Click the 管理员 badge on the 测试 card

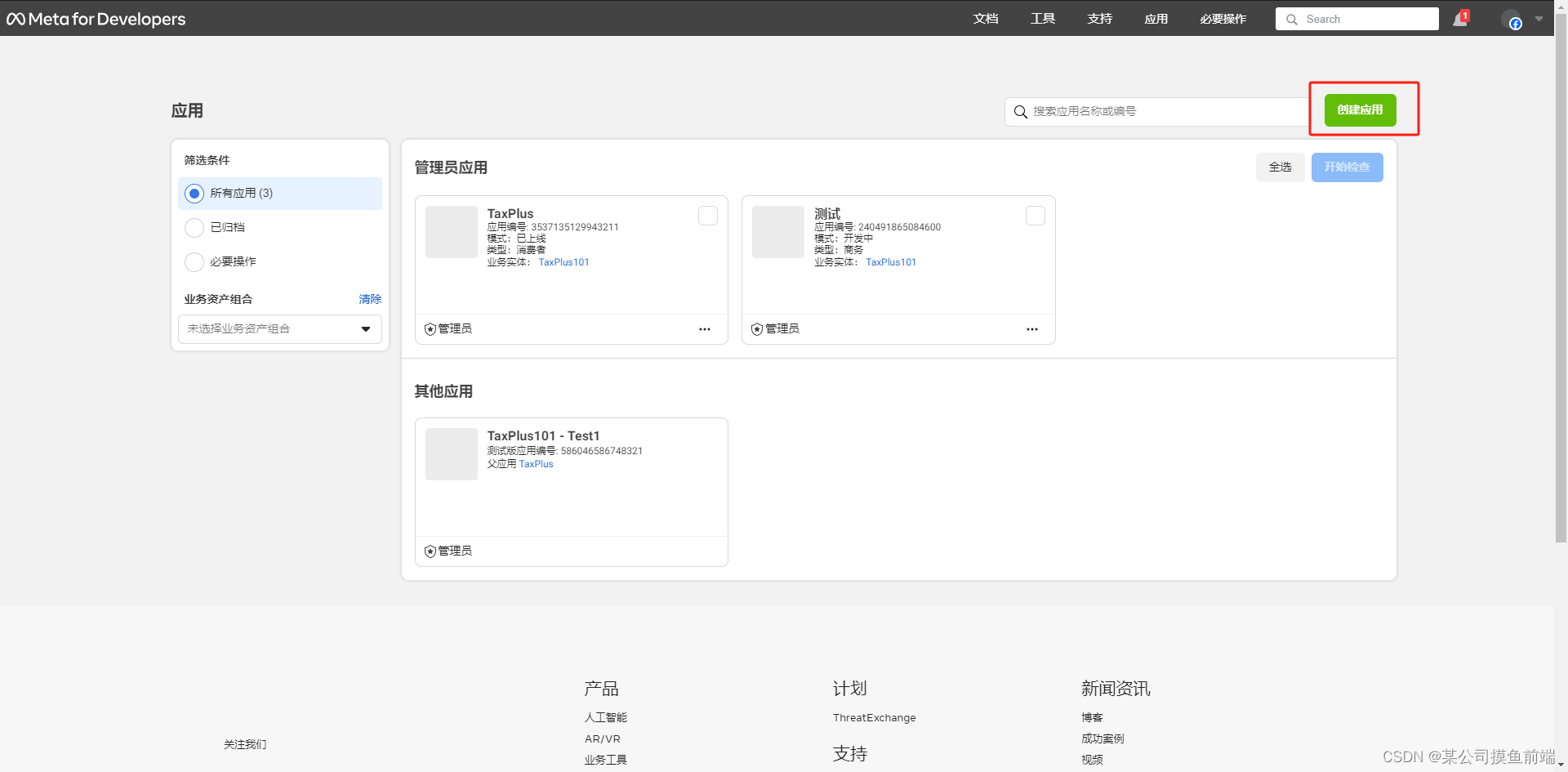point(757,328)
